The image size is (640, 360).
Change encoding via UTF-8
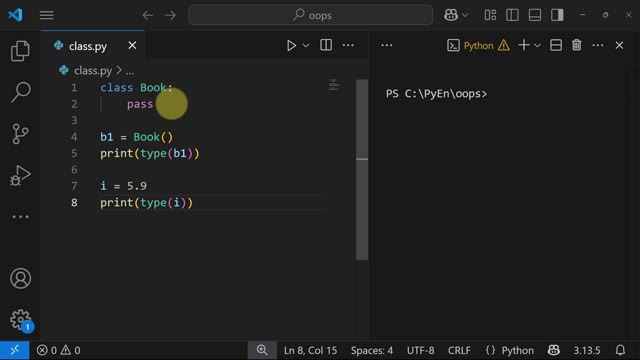[420, 350]
